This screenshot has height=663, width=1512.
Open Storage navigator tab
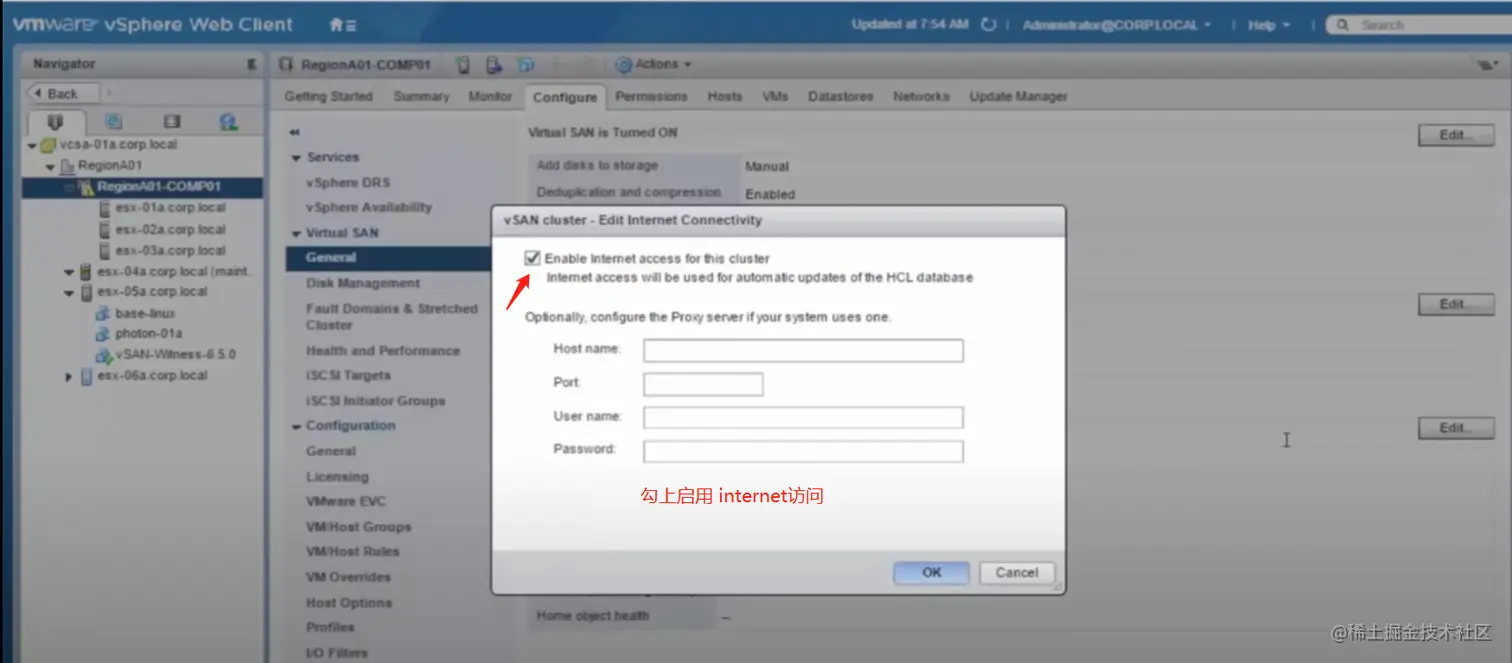[x=171, y=122]
